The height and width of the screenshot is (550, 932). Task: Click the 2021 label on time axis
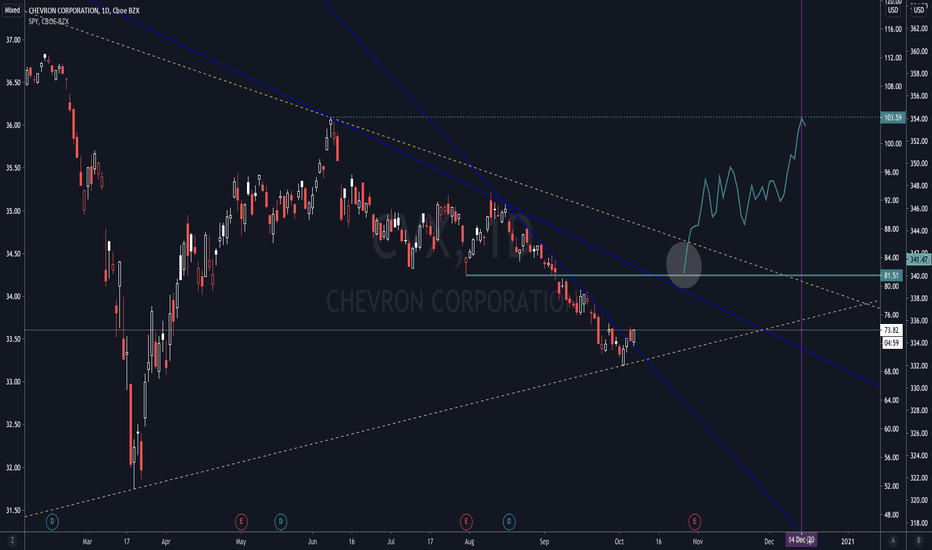(848, 541)
